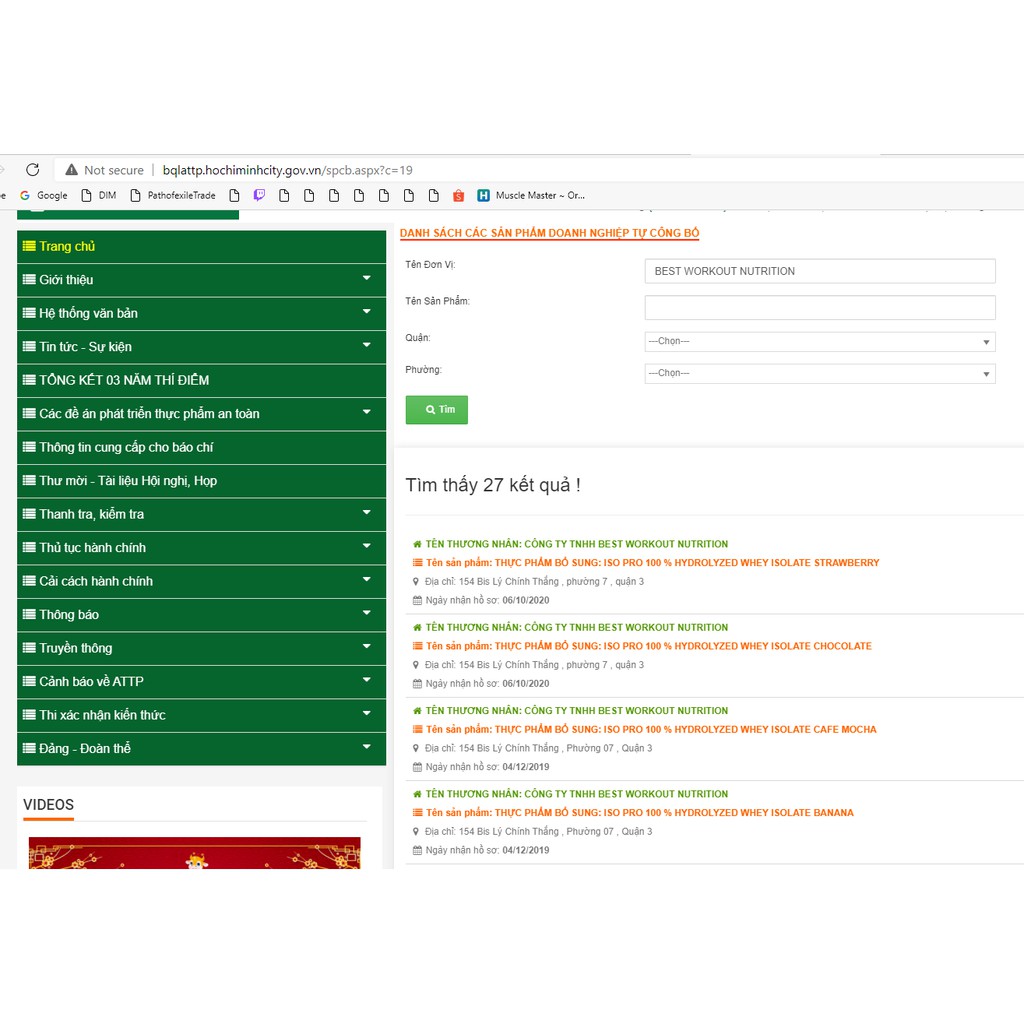Select the Thi xác nhận kiến thức menu item

tap(201, 715)
